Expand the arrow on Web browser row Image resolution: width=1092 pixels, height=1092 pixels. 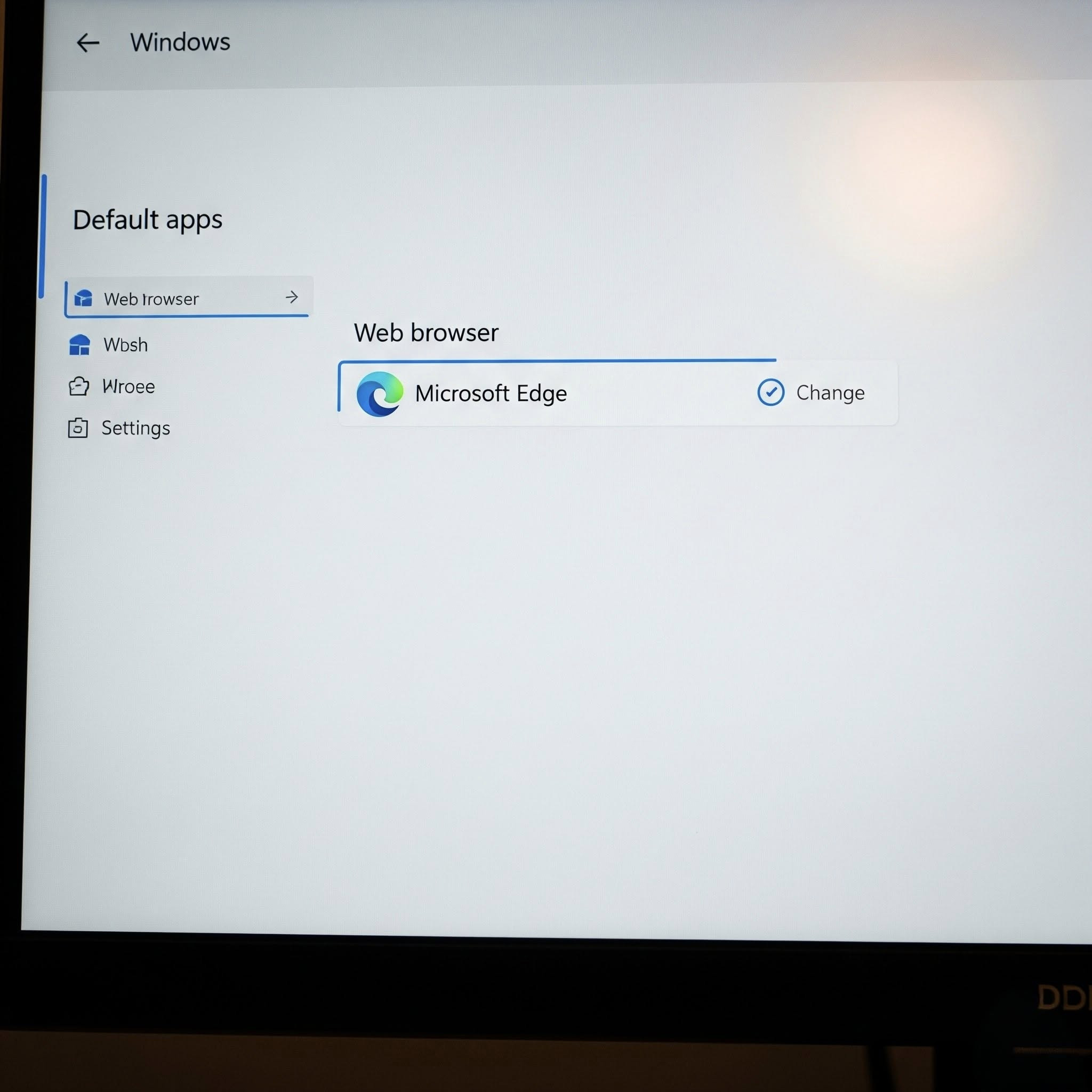coord(292,298)
